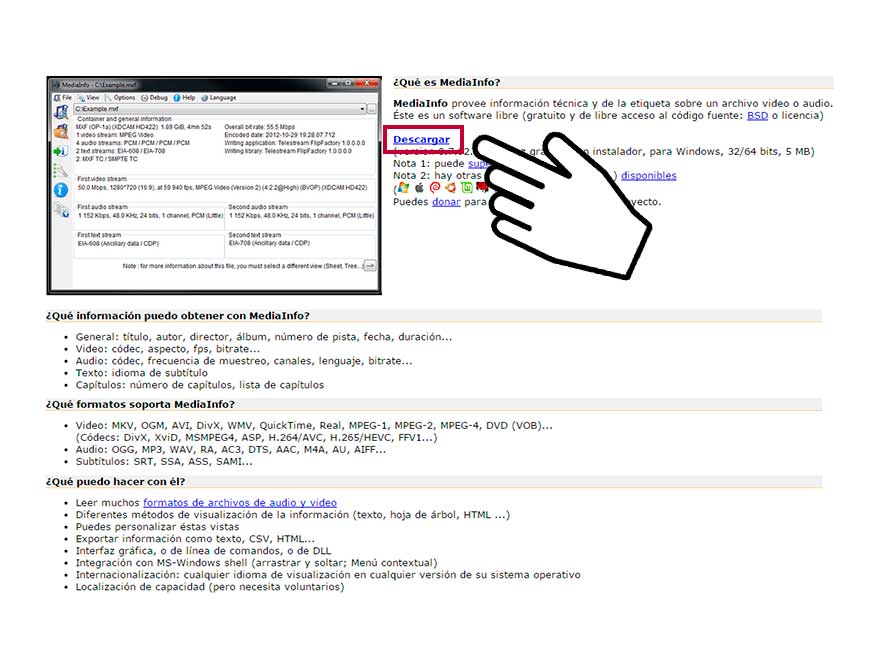
Task: Click the MediaInfo title bar app icon
Action: coord(56,85)
